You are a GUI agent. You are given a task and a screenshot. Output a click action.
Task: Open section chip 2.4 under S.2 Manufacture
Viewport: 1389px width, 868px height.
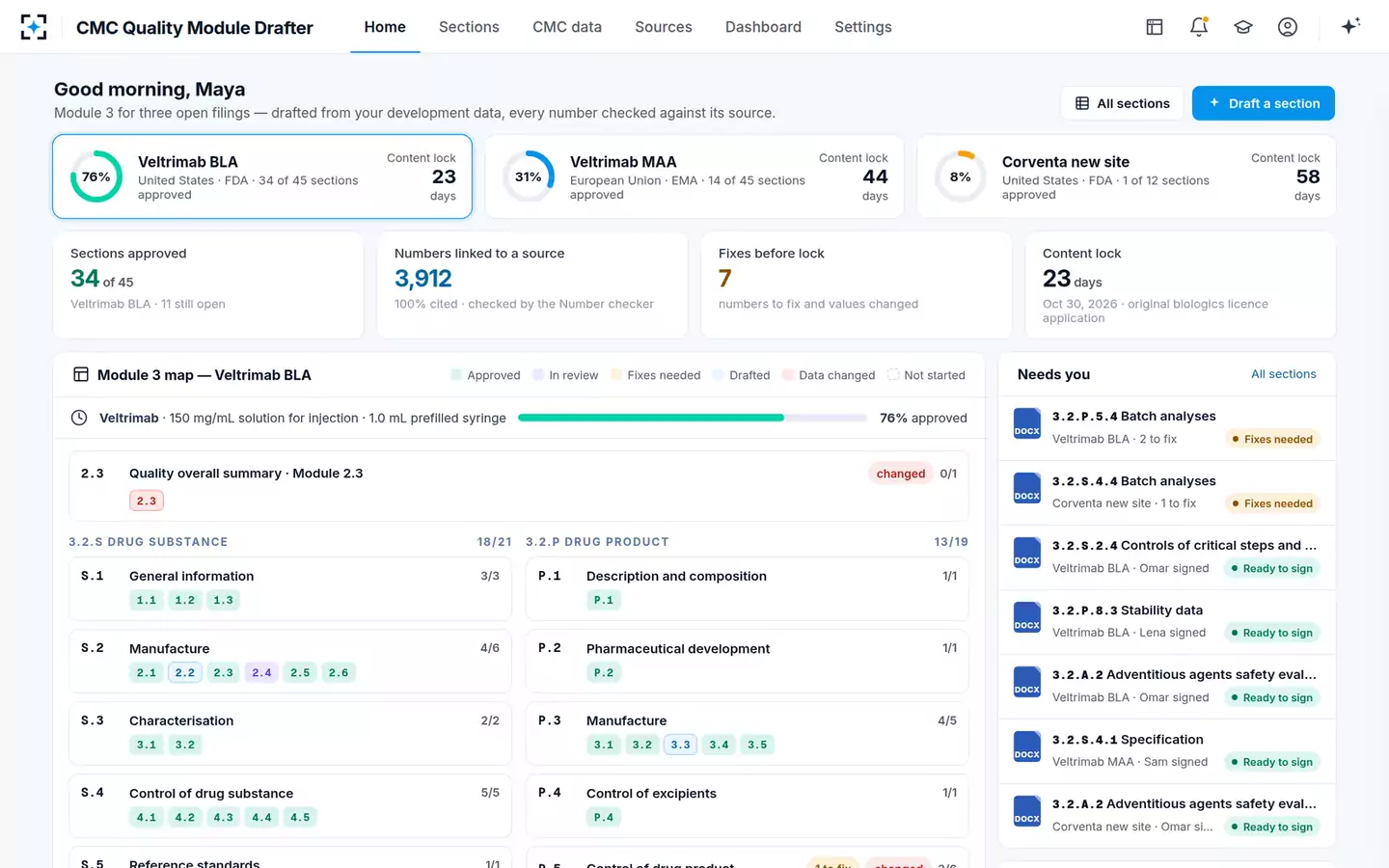tap(261, 672)
